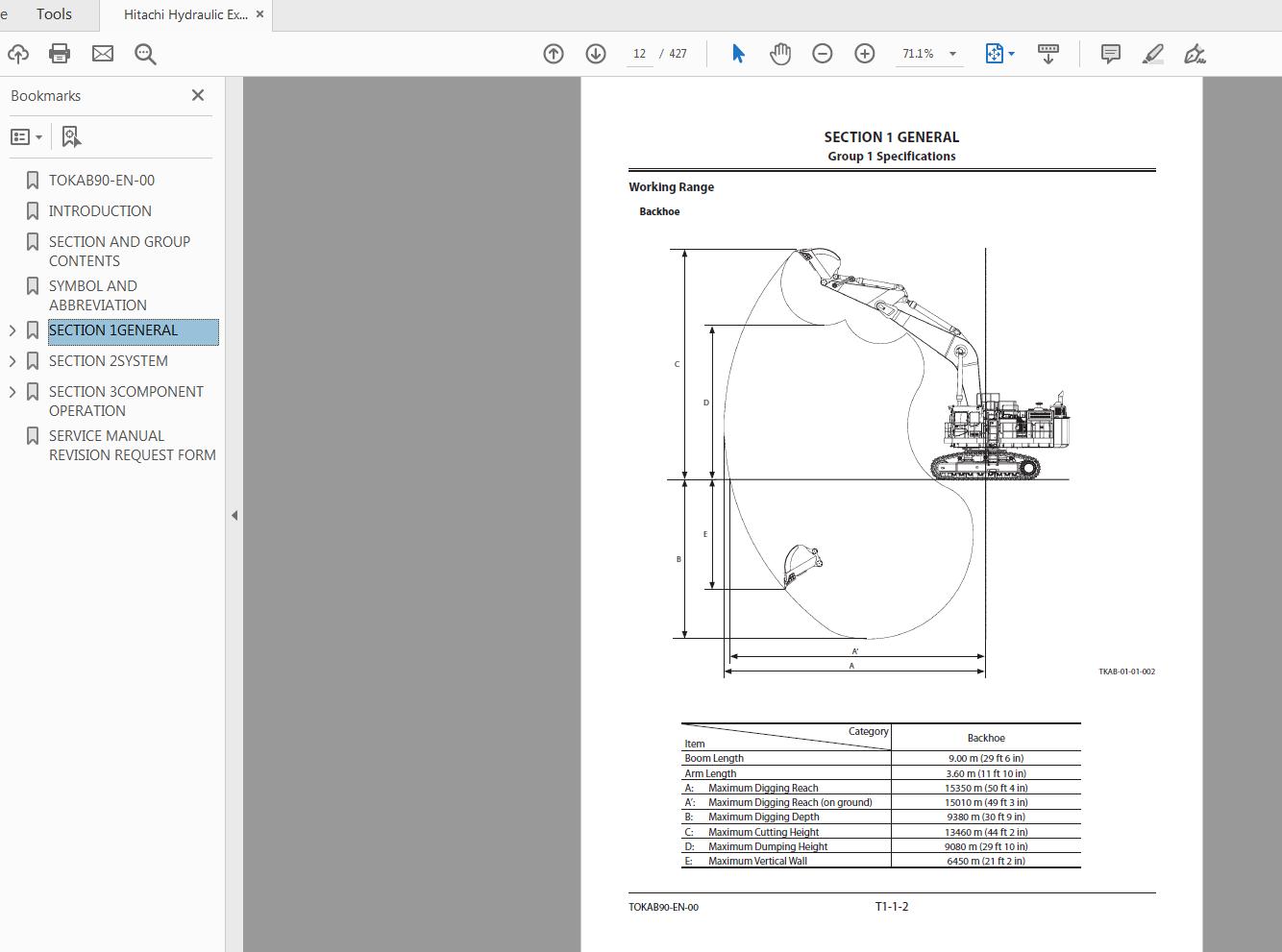The image size is (1282, 952).
Task: Click the 'Maximum Dumping Height' row label
Action: click(768, 847)
